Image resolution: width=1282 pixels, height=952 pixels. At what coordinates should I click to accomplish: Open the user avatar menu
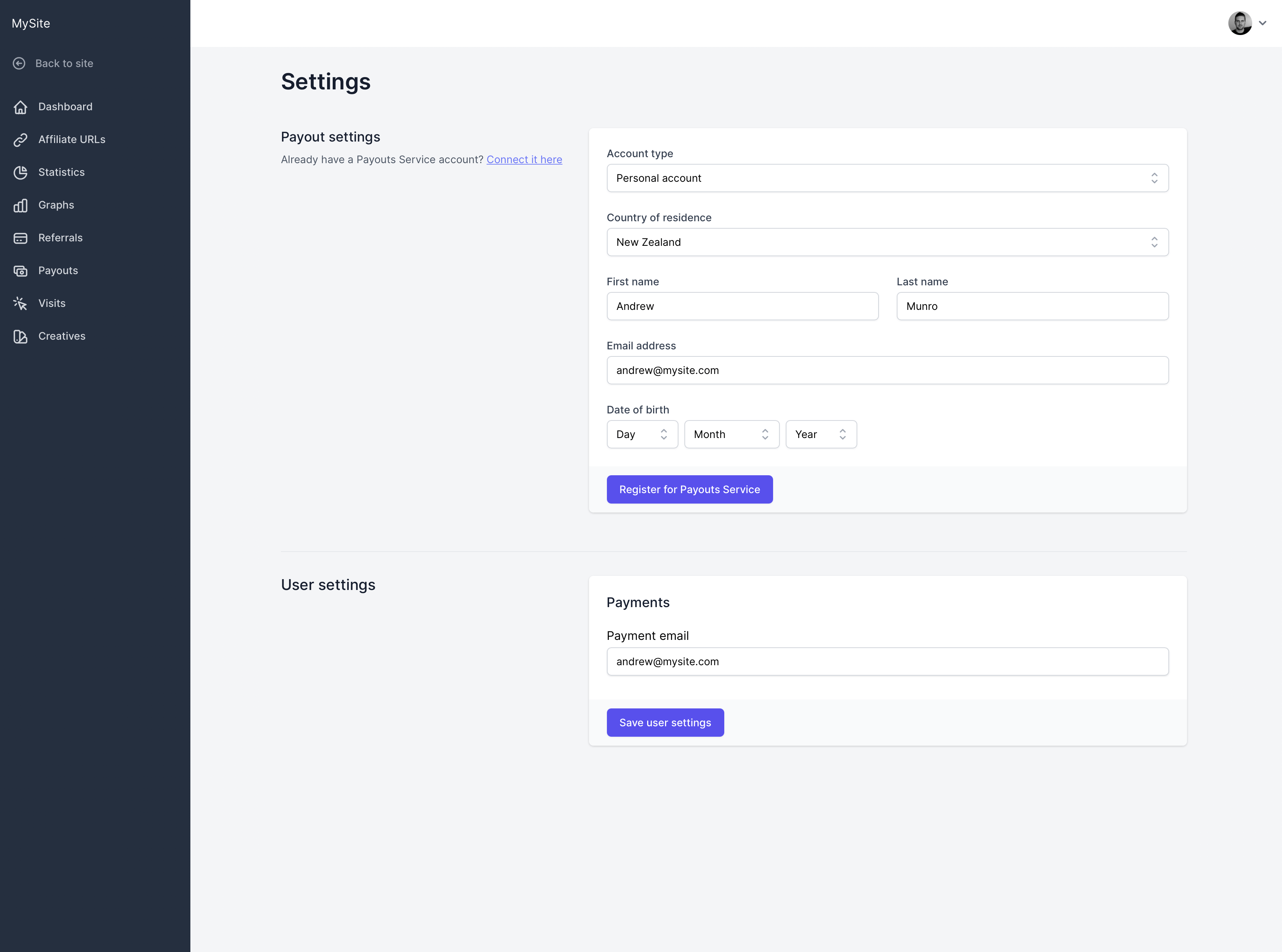point(1246,23)
